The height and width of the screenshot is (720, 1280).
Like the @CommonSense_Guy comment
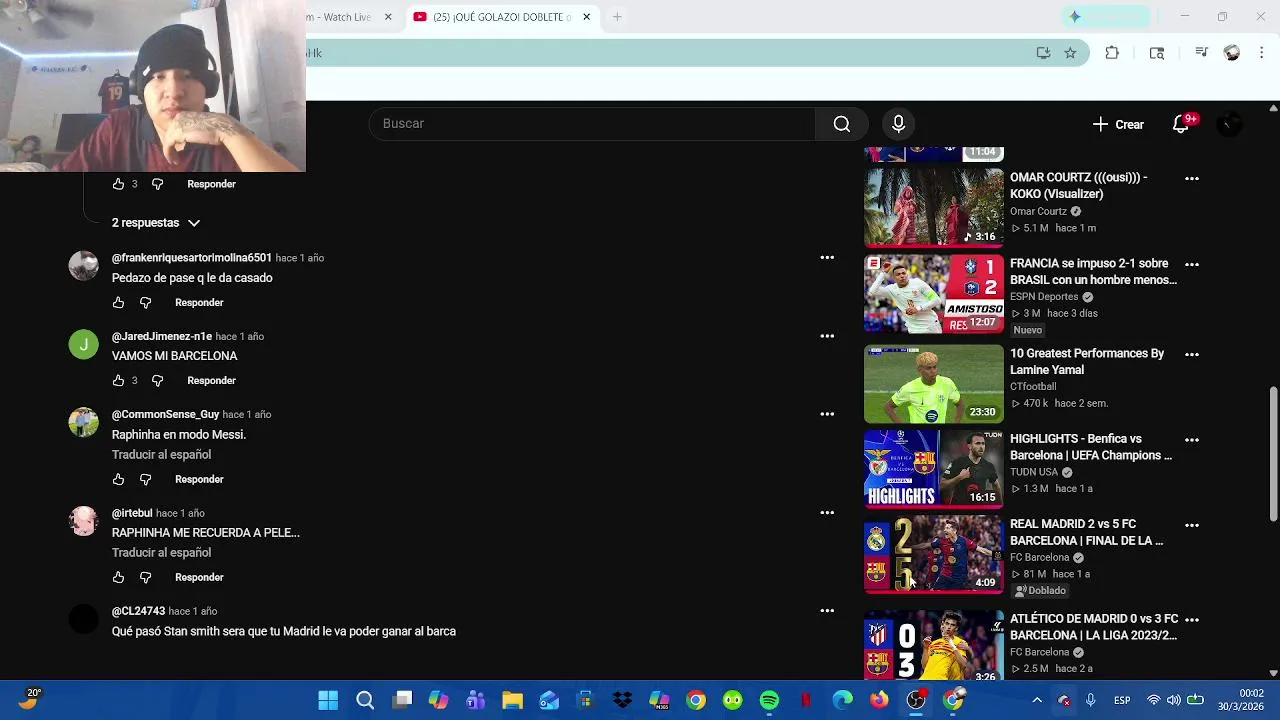coord(118,480)
